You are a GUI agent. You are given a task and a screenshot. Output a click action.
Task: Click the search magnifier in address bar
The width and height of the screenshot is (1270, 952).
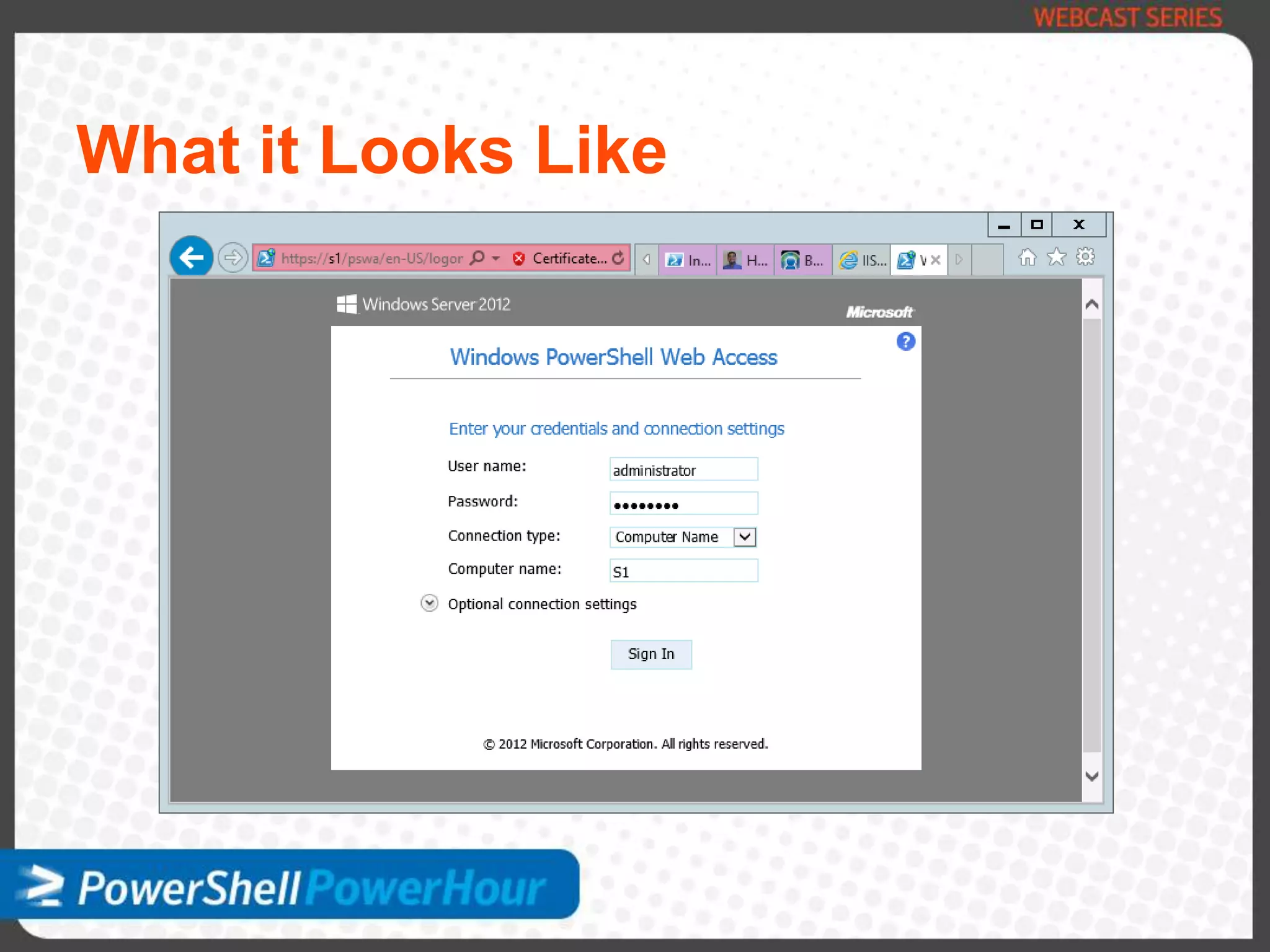[x=477, y=258]
